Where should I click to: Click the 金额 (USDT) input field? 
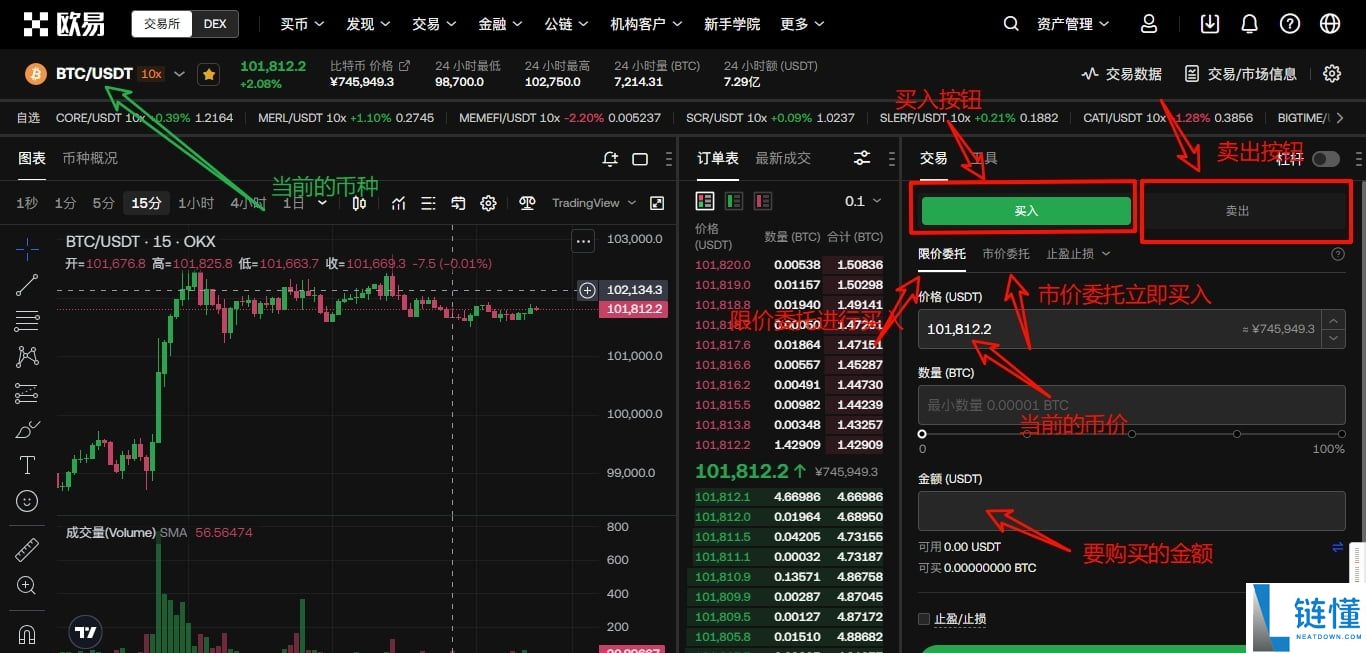1132,511
